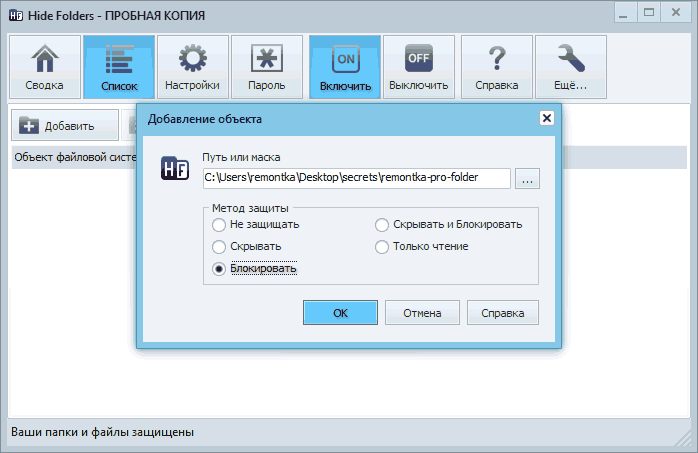
Task: Click the Hide Folders title bar app icon
Action: pos(16,16)
